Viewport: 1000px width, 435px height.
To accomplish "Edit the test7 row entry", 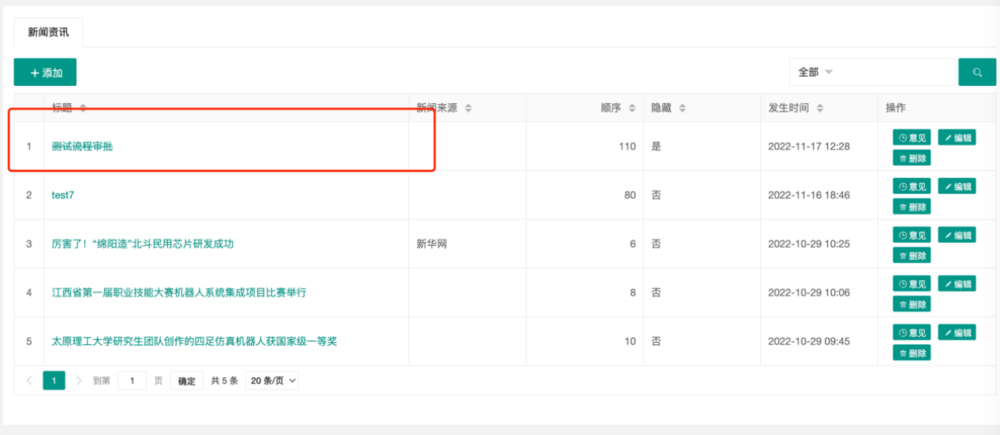I will [x=957, y=186].
